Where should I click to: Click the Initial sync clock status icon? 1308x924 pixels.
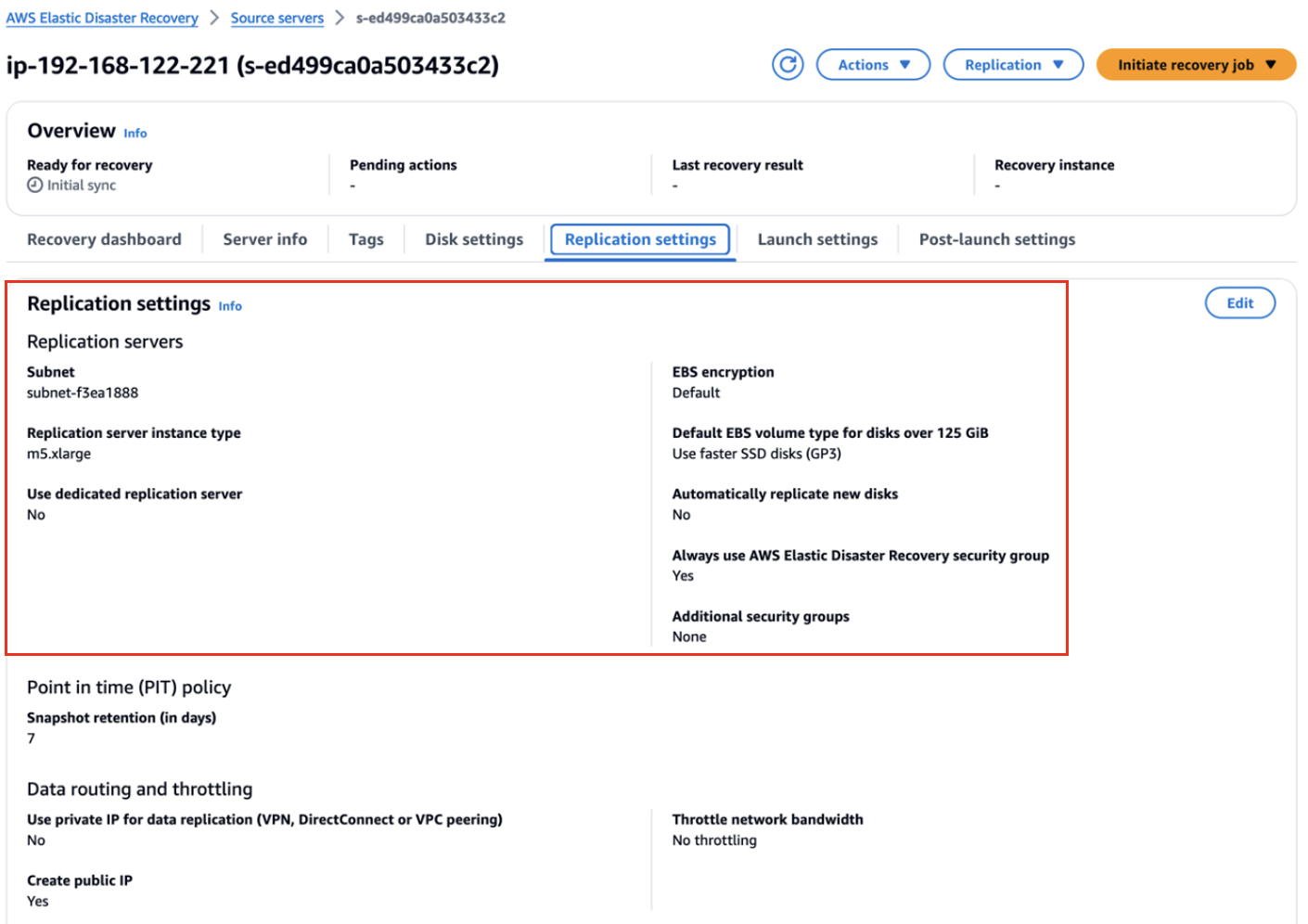pyautogui.click(x=33, y=186)
